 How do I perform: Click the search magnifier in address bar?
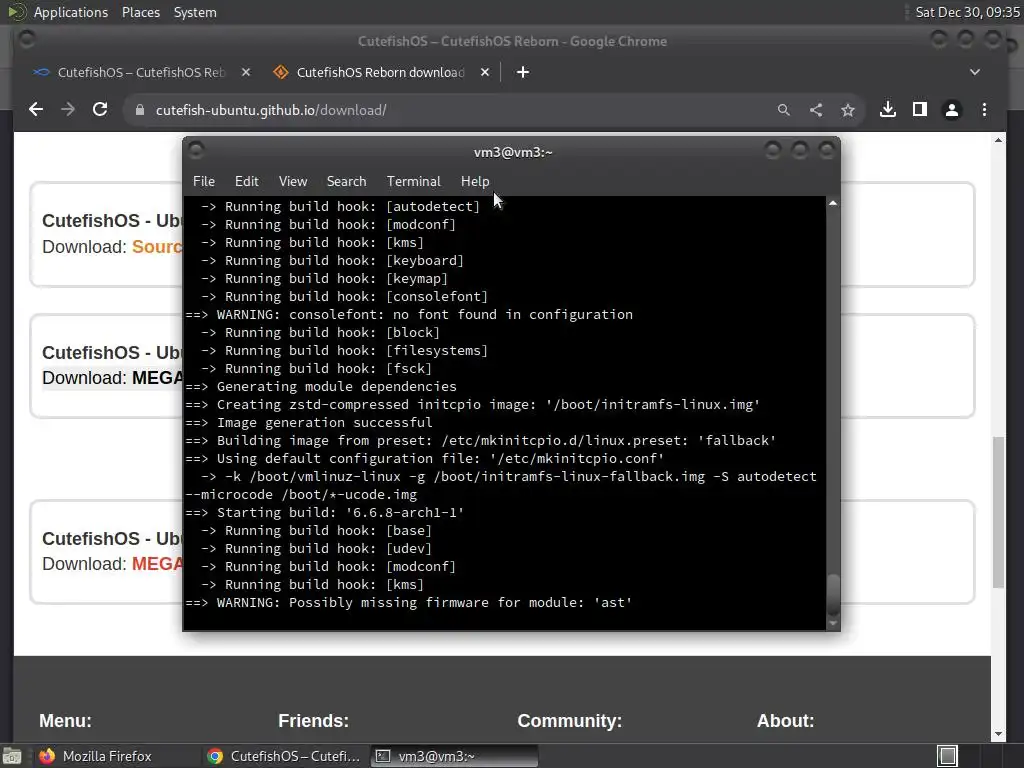pos(784,110)
